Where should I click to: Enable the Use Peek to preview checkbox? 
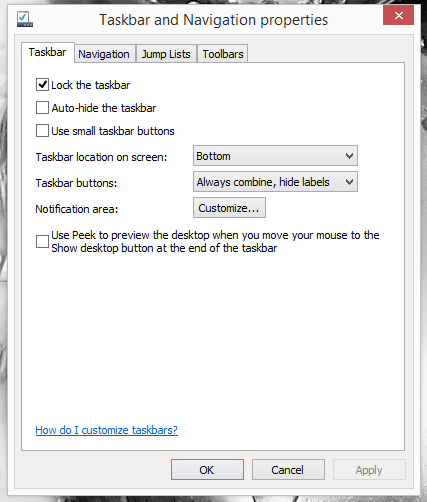(x=42, y=241)
